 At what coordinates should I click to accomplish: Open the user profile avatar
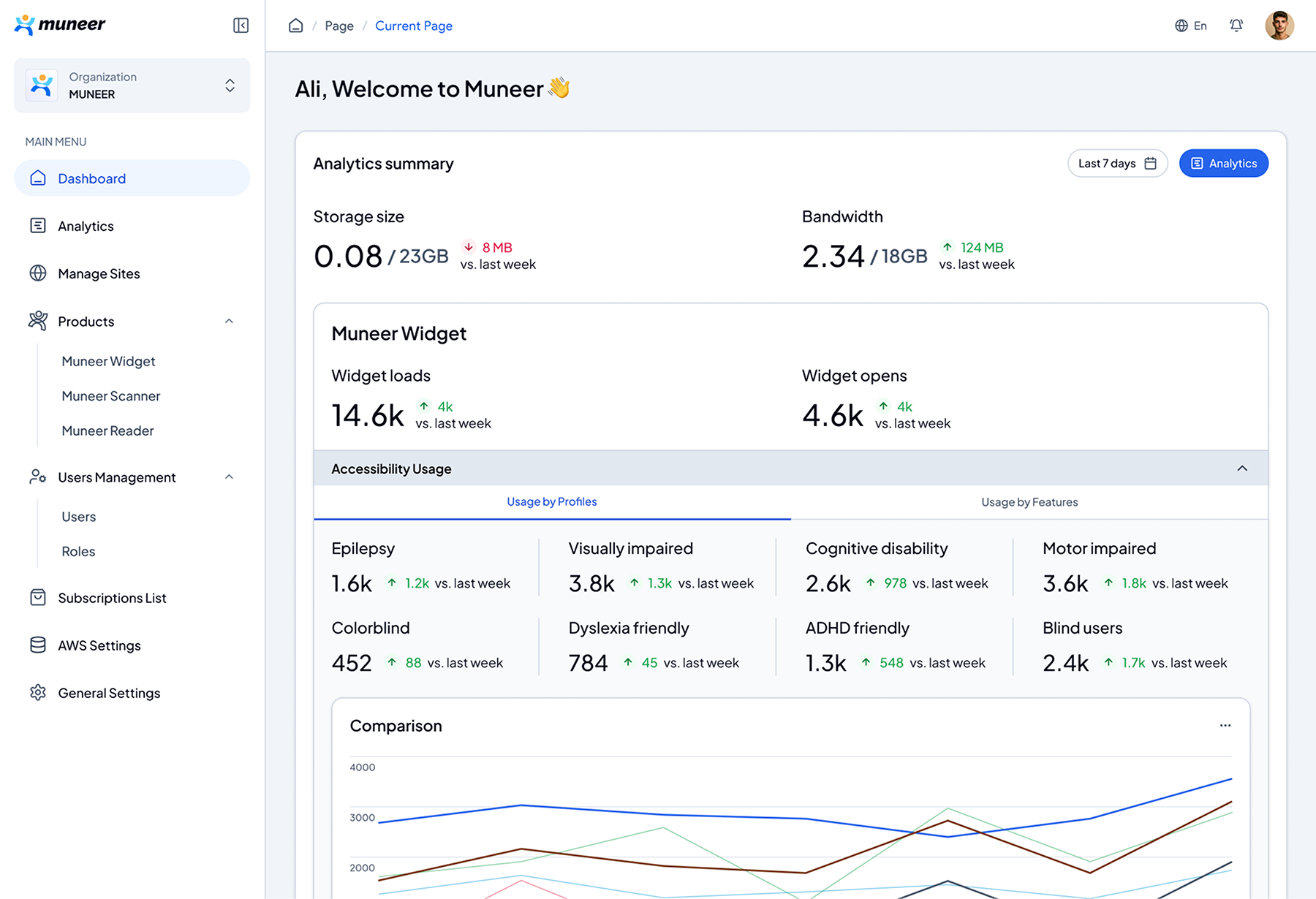point(1279,26)
